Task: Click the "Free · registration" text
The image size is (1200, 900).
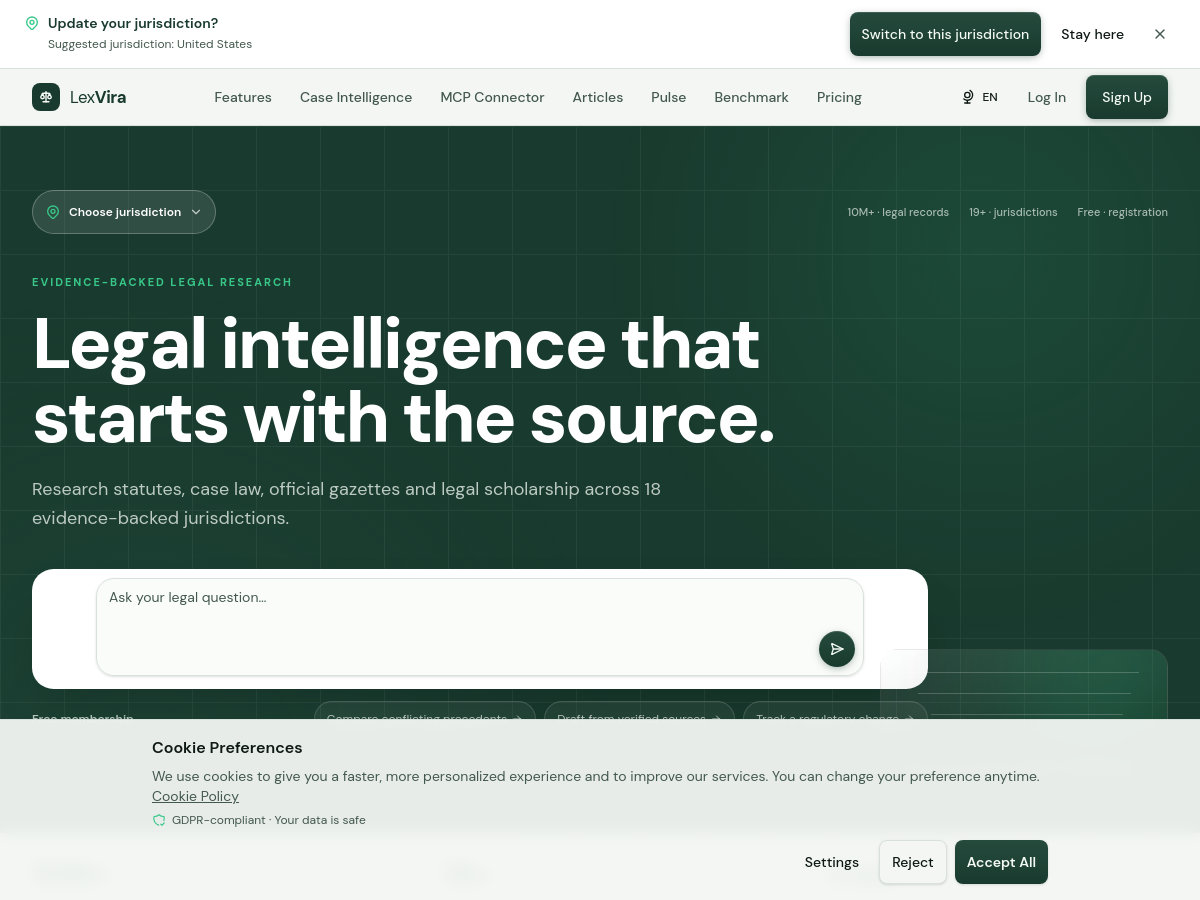Action: [1122, 212]
